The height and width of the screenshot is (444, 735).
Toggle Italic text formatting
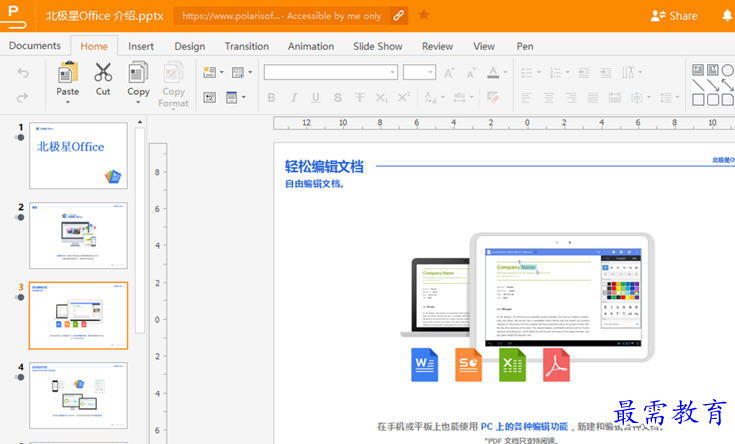point(294,98)
